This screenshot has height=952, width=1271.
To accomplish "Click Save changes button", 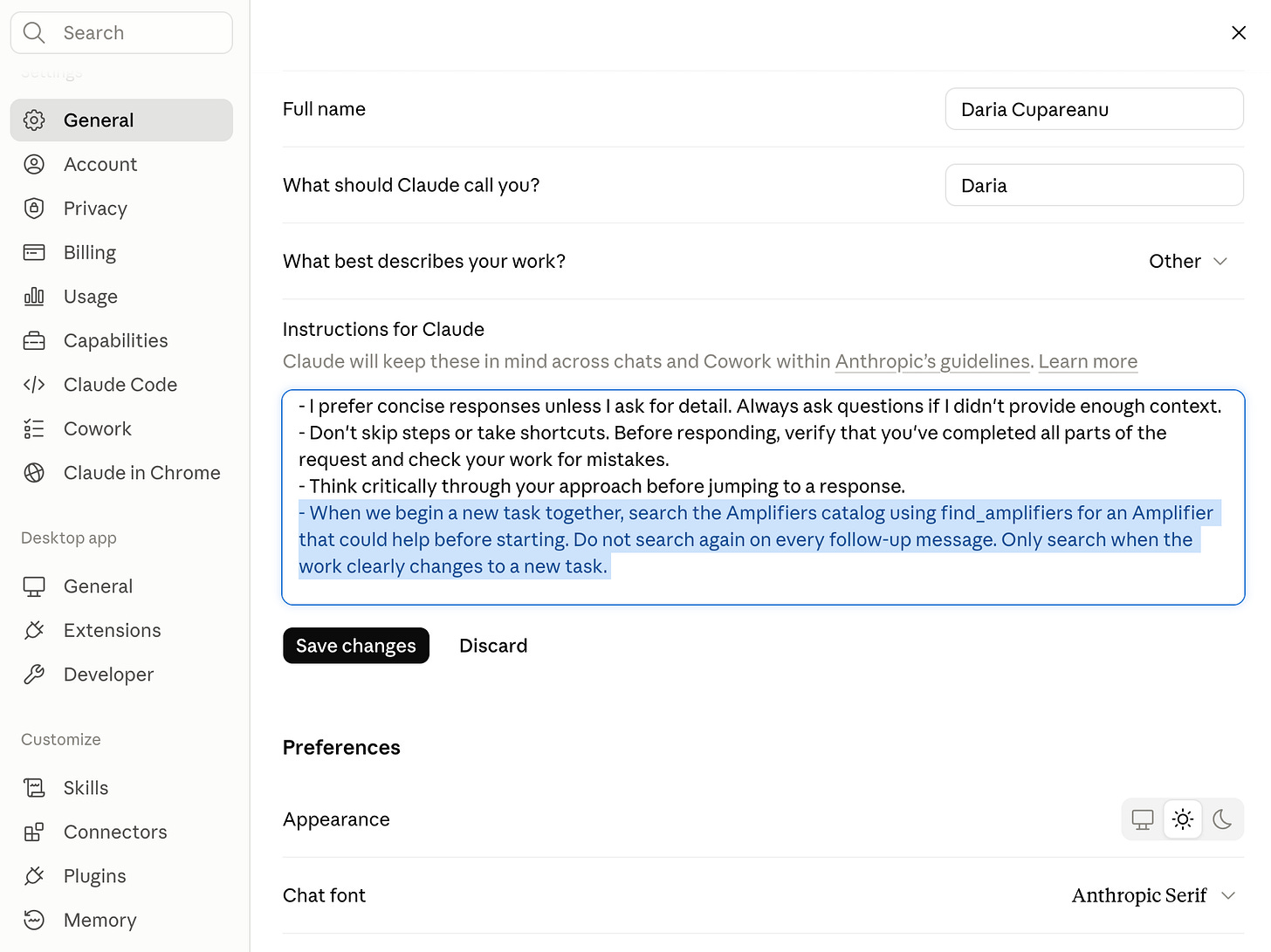I will (x=356, y=646).
